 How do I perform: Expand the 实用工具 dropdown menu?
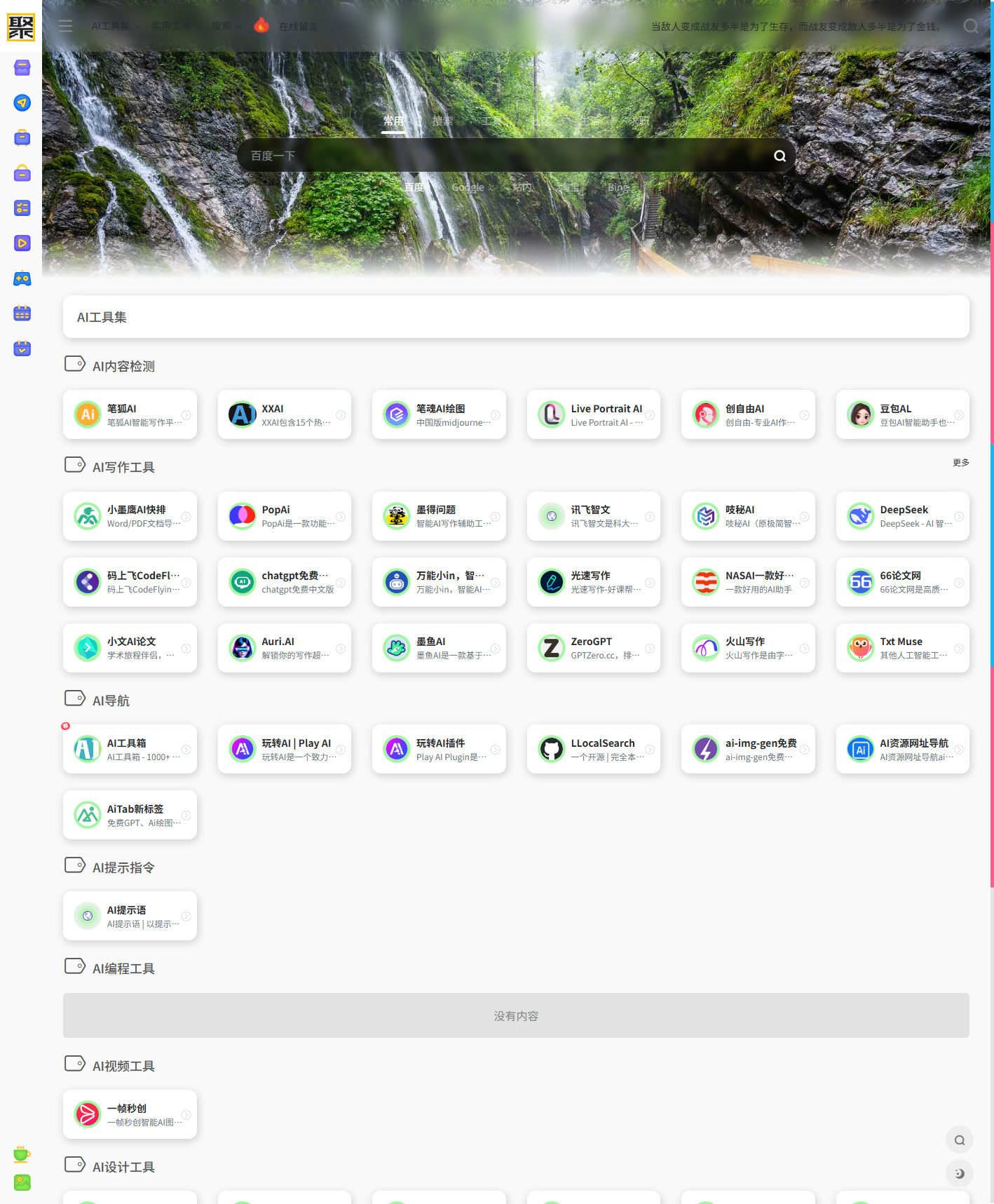[175, 26]
